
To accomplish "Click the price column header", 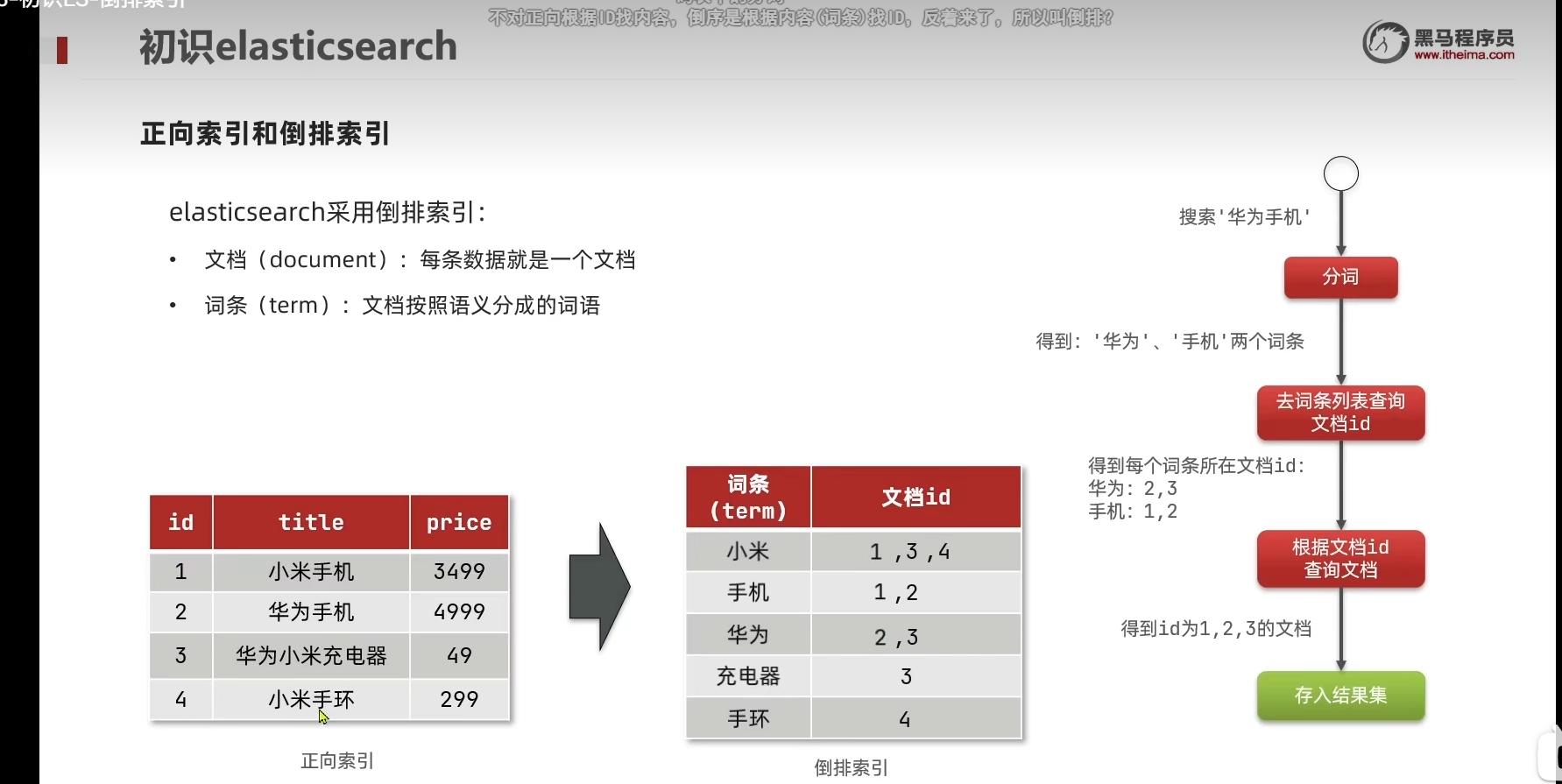I will point(459,523).
